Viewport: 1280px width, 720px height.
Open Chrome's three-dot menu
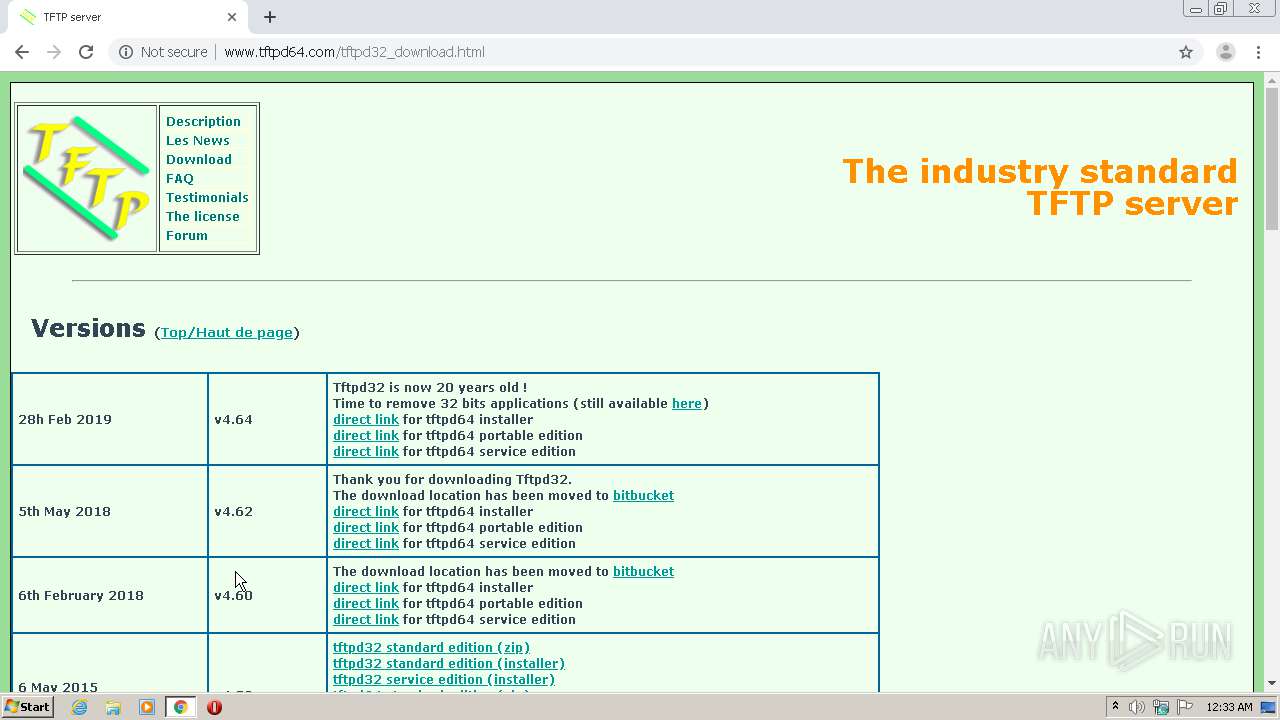pyautogui.click(x=1257, y=52)
